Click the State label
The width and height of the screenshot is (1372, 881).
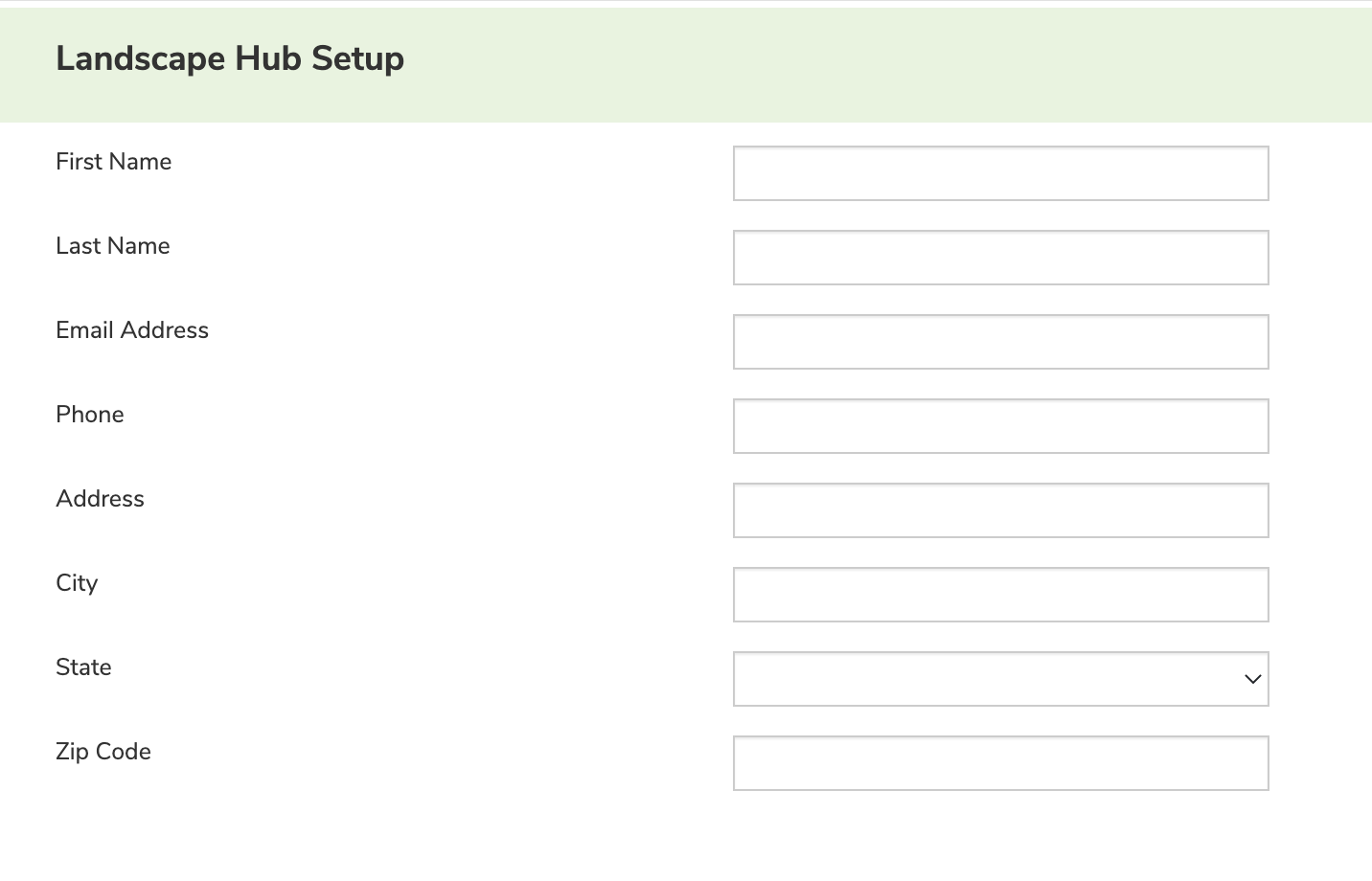[83, 667]
